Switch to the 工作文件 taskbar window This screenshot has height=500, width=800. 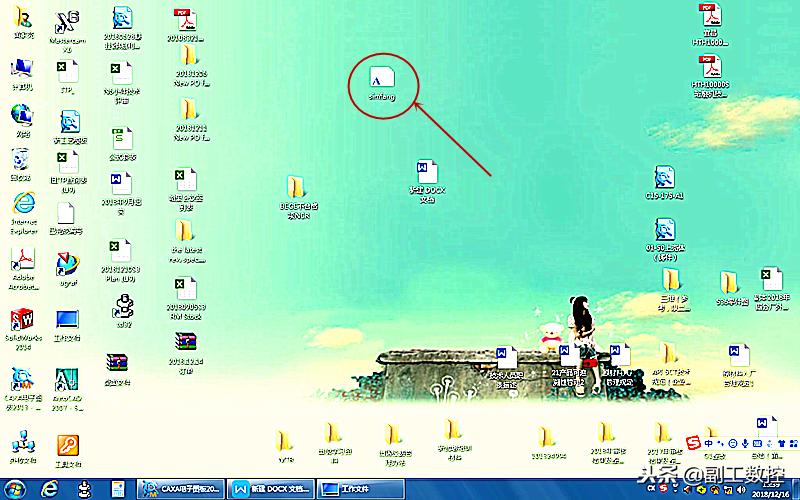[x=360, y=489]
